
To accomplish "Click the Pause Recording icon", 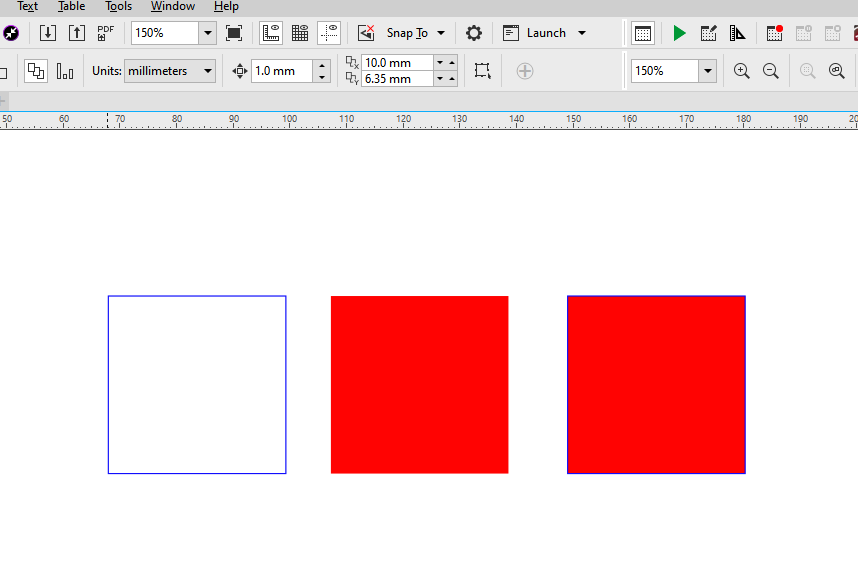I will (803, 33).
